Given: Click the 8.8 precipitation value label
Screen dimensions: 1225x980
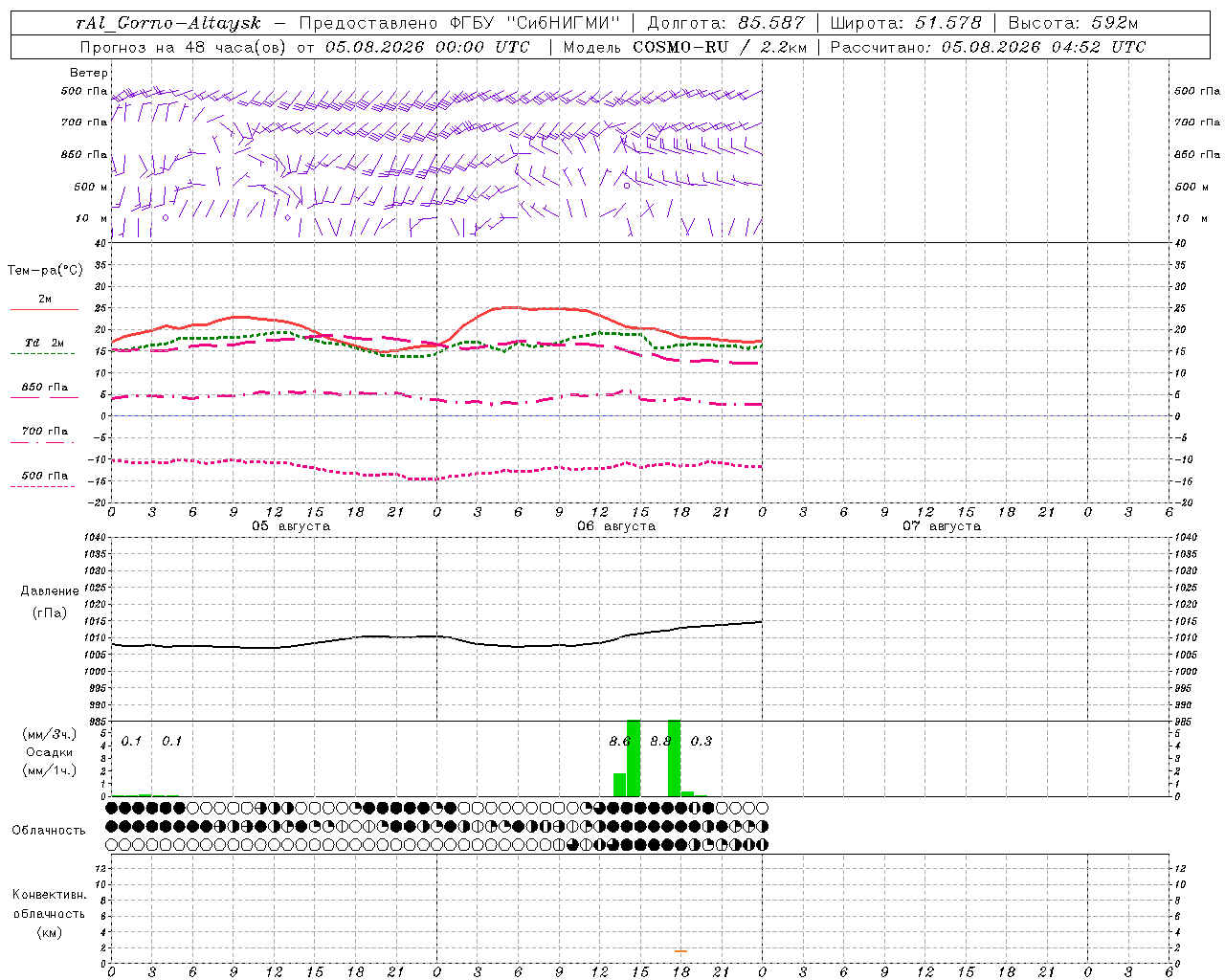Looking at the screenshot, I should (660, 741).
